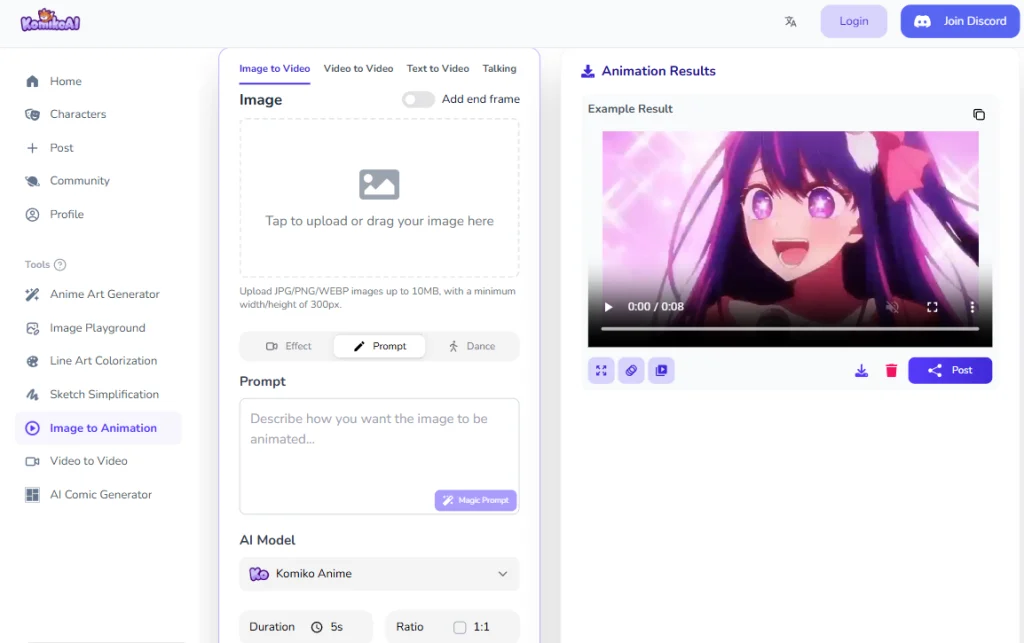Screen dimensions: 1024x643
Task: Click the copy icon above the example video
Action: 978,114
